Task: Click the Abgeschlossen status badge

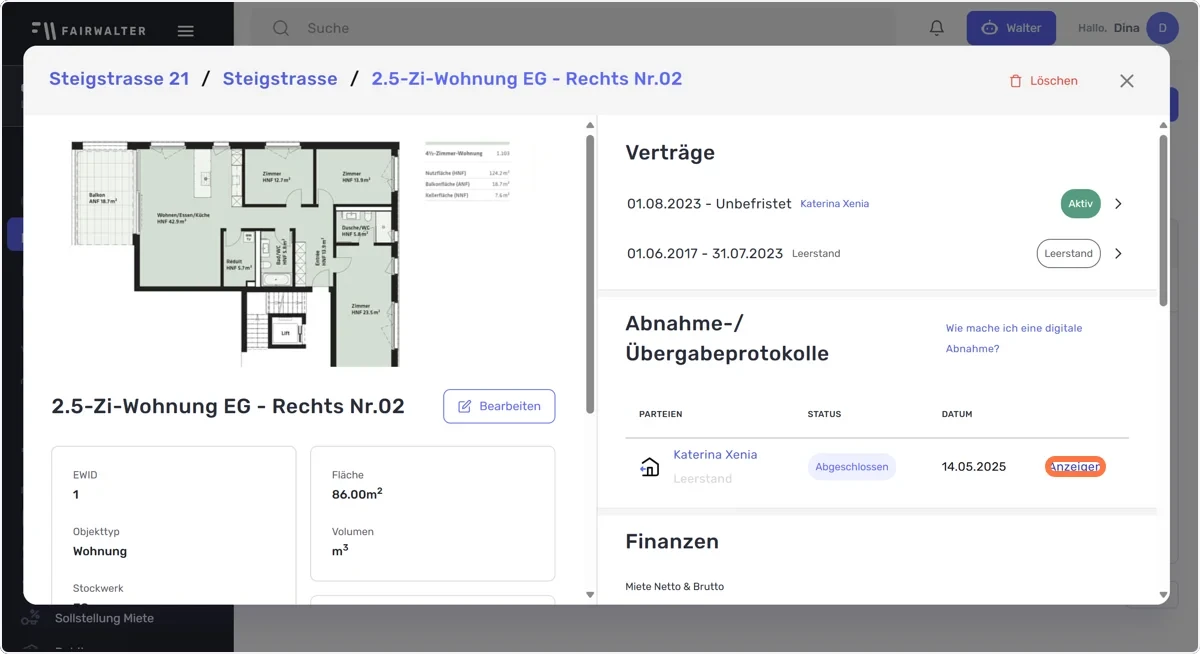Action: 852,467
